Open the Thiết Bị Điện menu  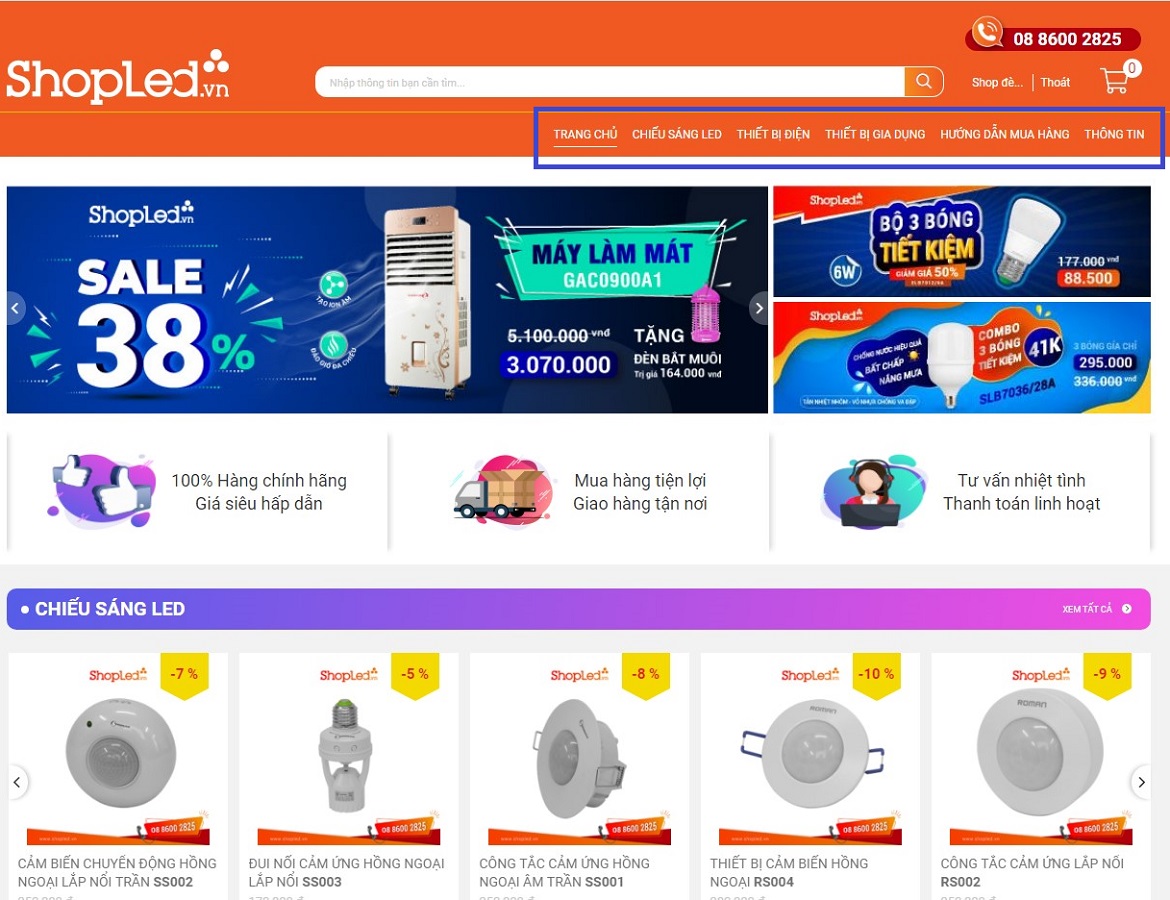tap(773, 134)
